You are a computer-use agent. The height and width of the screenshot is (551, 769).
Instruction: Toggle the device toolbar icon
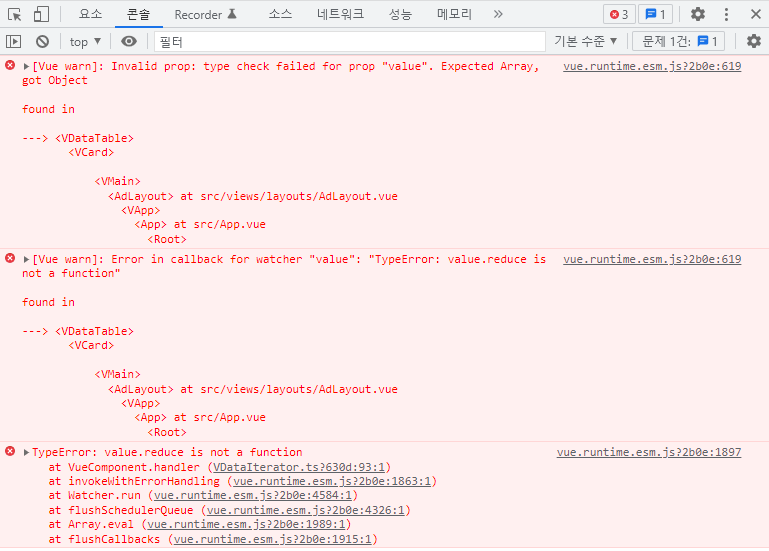point(41,14)
